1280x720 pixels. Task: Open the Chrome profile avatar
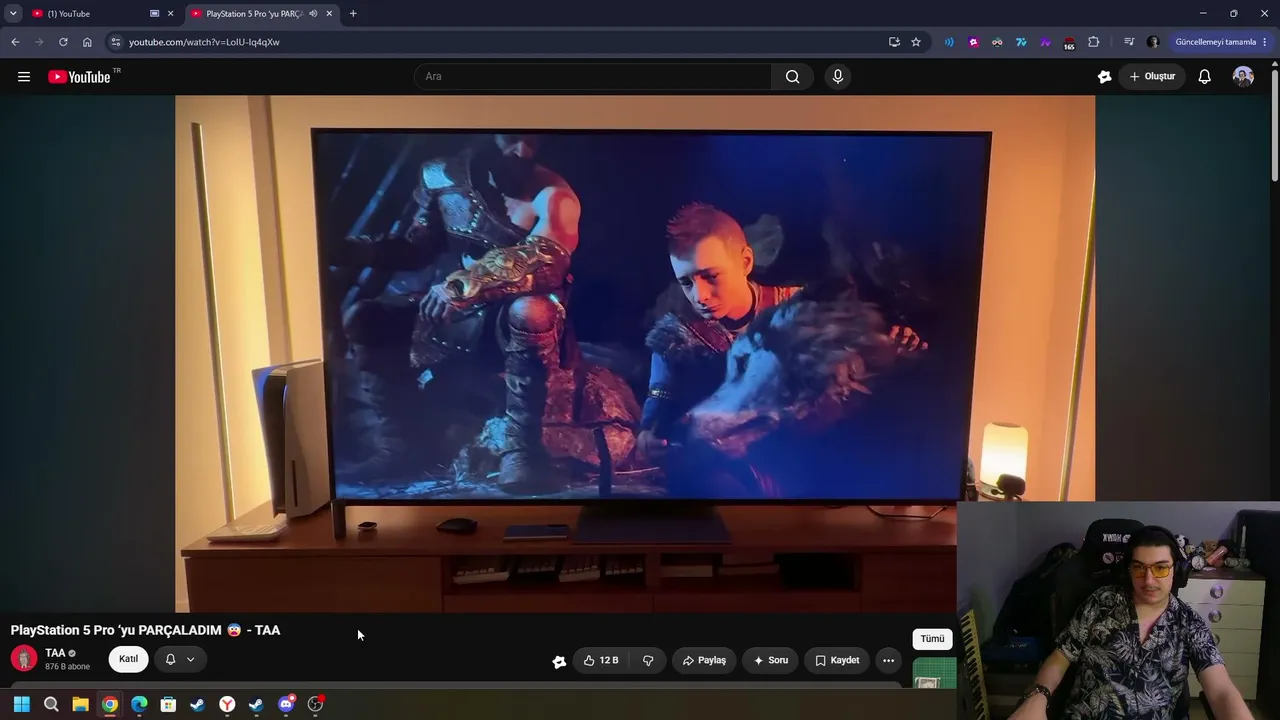point(1153,42)
